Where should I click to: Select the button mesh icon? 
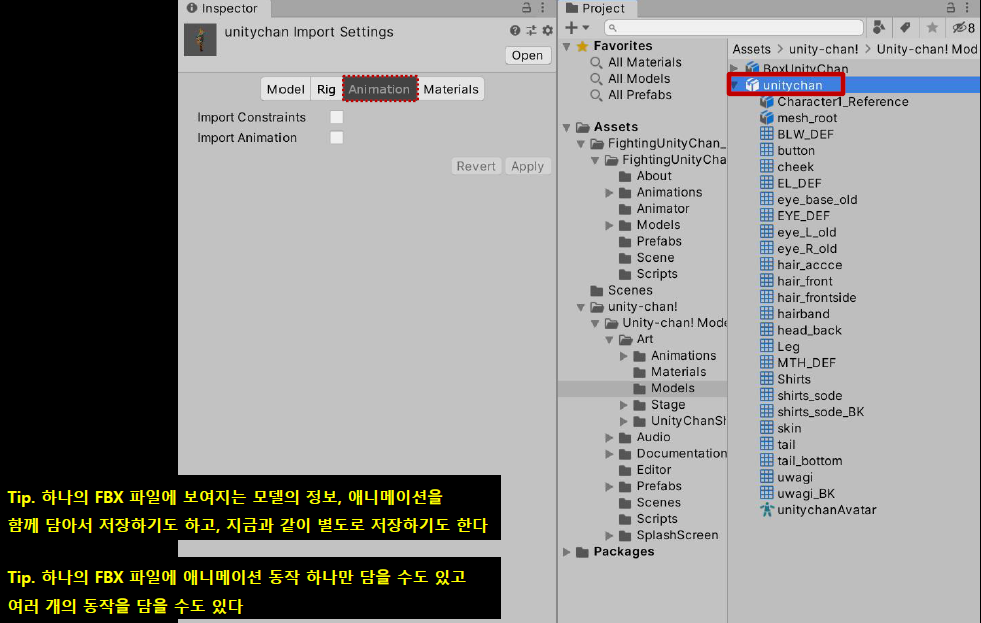(767, 149)
